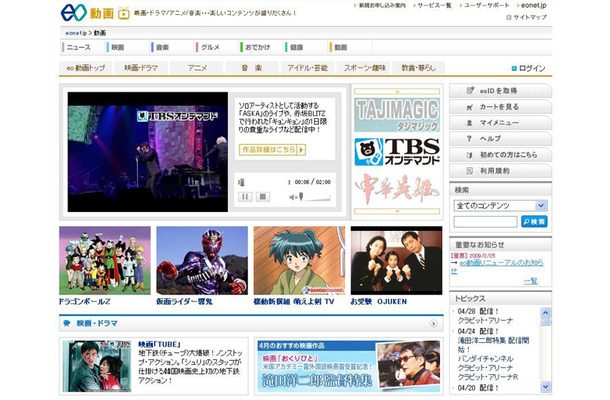Viewport: 610px width, 400px height.
Task: Select the 教養・暮らし menu item
Action: [419, 68]
